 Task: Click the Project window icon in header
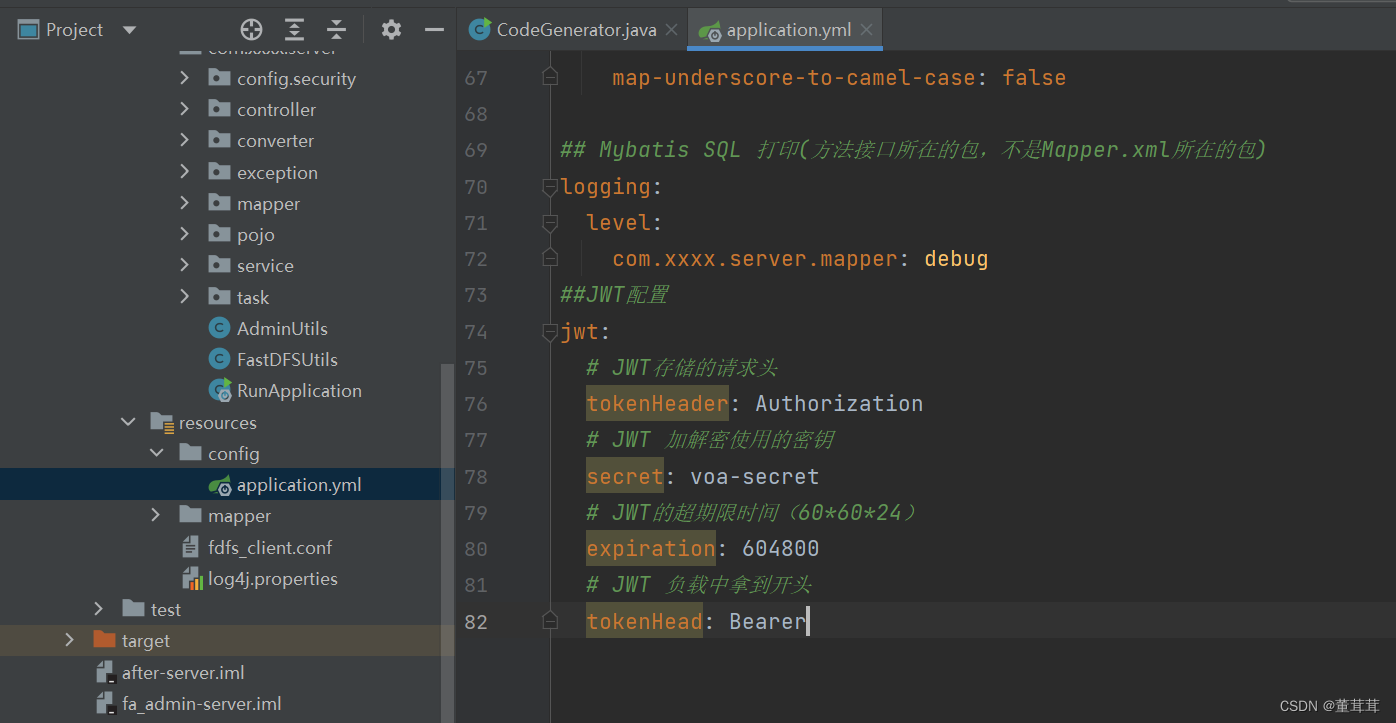pos(28,30)
